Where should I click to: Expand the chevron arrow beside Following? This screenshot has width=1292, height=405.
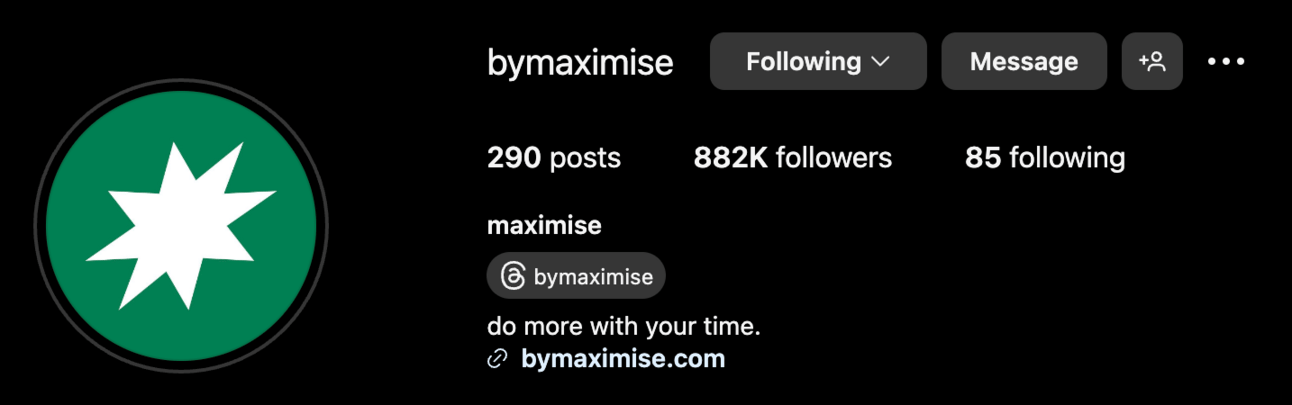tap(881, 62)
